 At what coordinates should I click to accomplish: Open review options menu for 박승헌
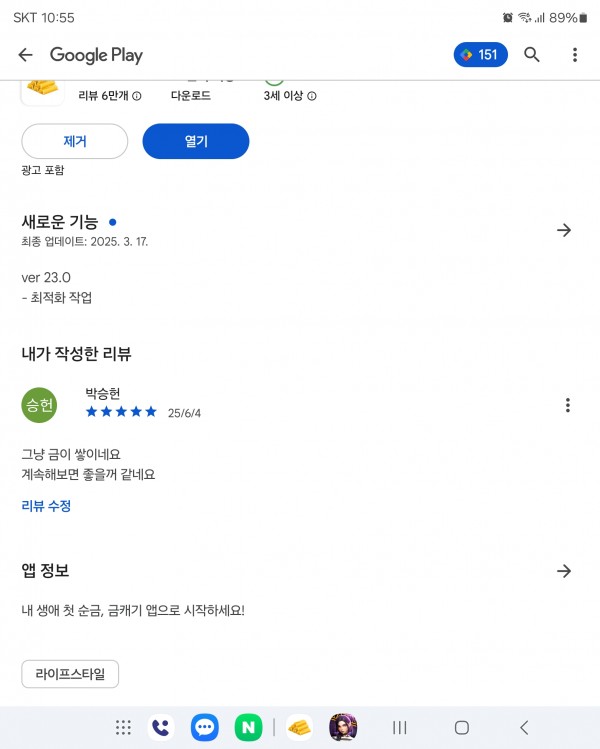coord(568,405)
